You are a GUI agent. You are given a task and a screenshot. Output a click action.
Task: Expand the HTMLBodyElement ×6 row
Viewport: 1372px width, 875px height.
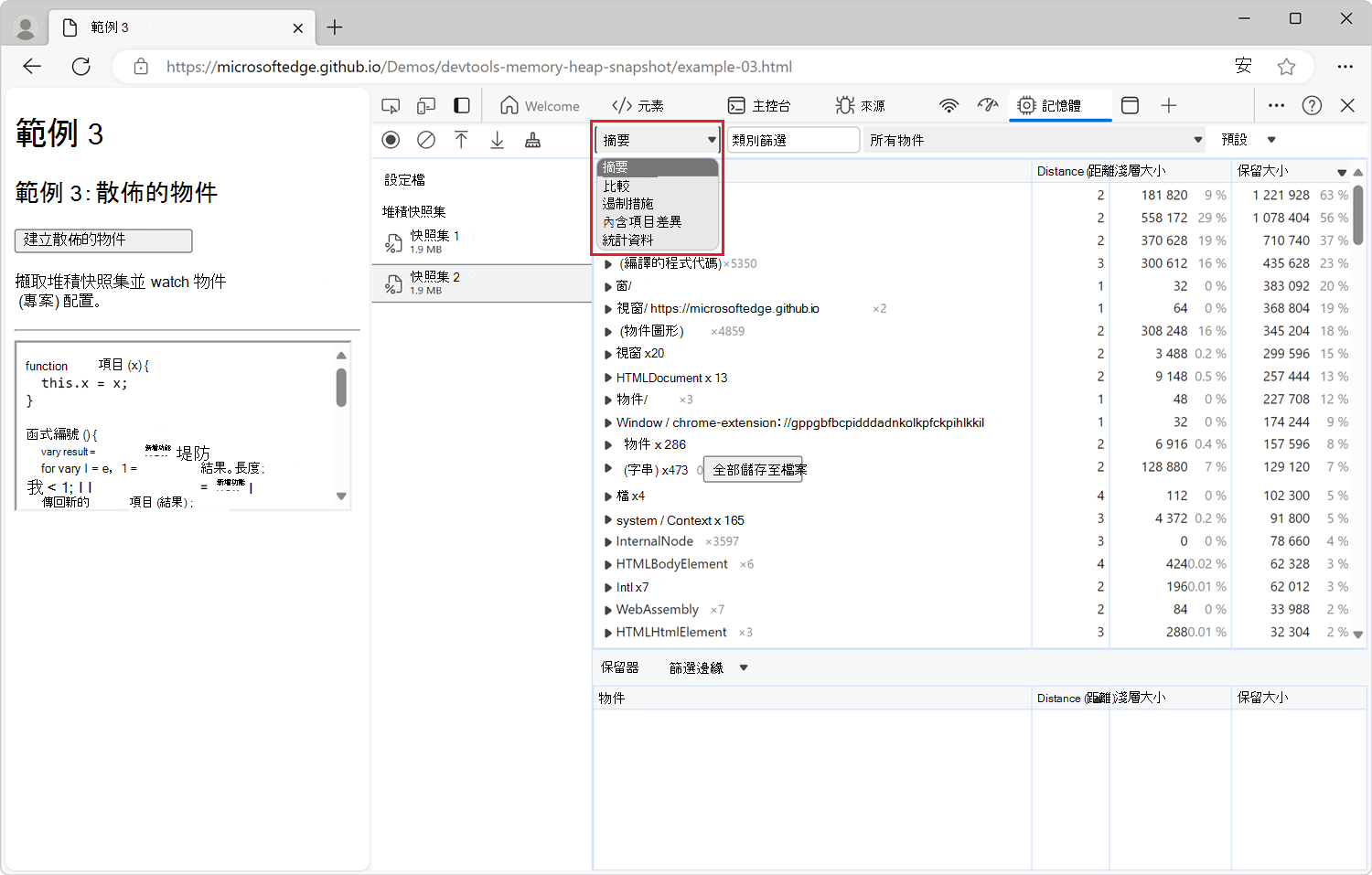coord(608,565)
